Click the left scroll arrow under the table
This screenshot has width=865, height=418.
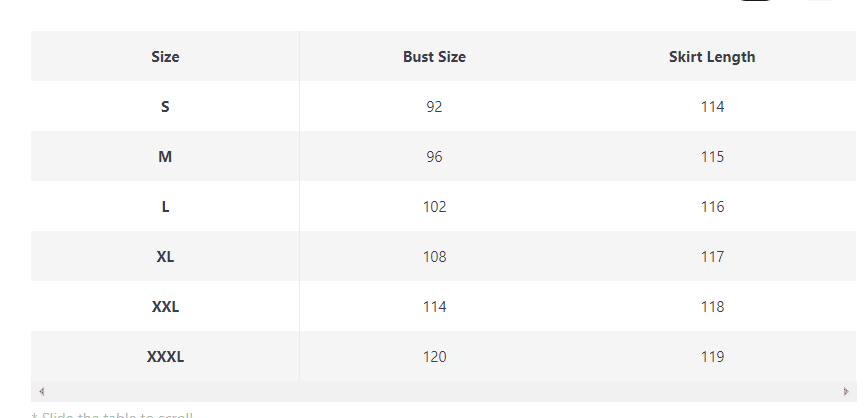pyautogui.click(x=41, y=391)
